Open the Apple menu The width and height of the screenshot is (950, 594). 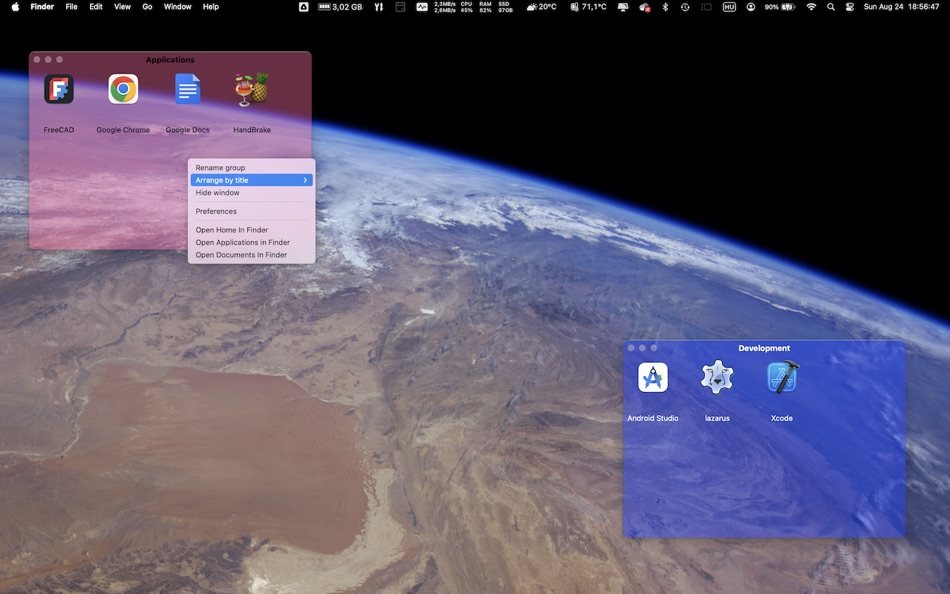pyautogui.click(x=16, y=7)
